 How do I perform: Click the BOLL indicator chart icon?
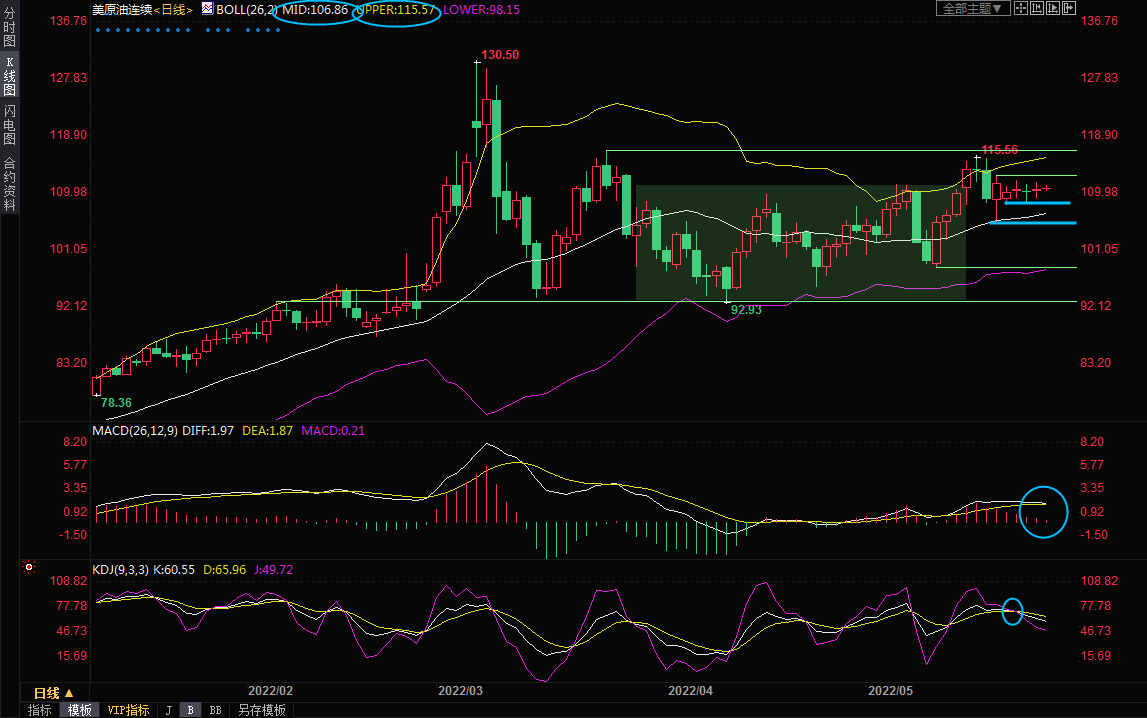tap(207, 8)
